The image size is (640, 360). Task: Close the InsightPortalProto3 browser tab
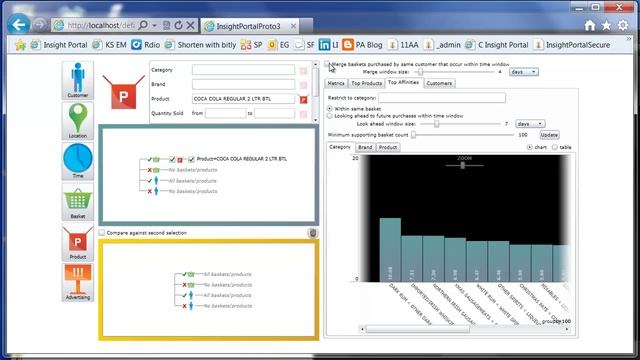293,26
